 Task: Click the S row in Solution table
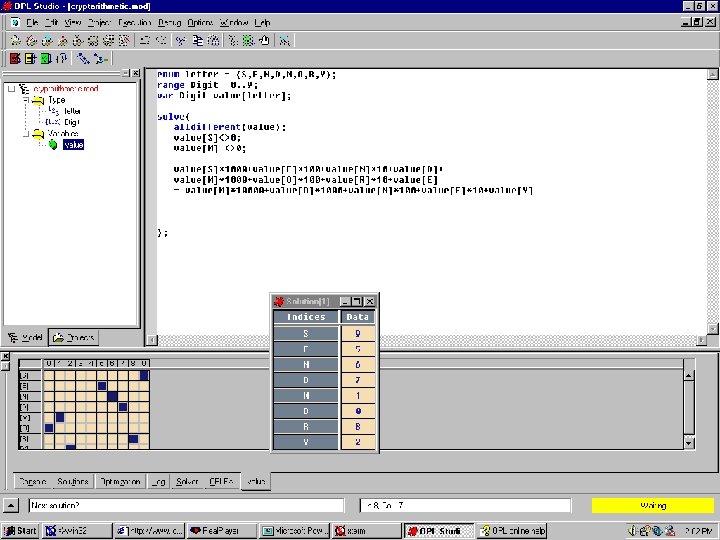click(x=324, y=333)
